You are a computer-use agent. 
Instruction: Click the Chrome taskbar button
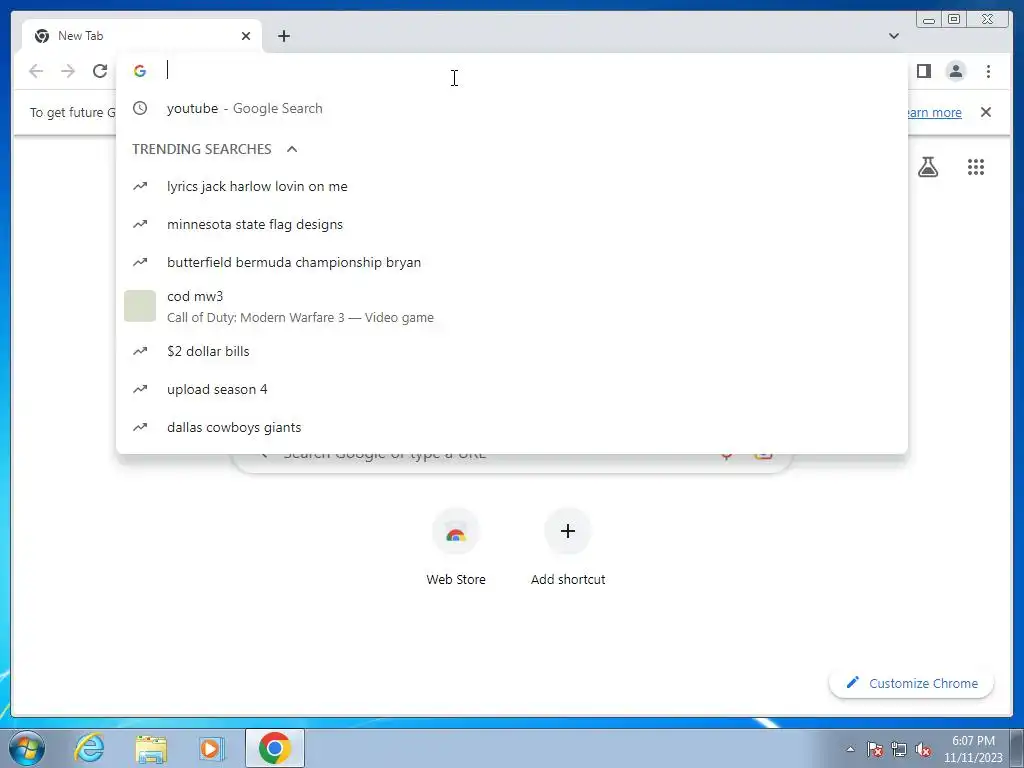tap(275, 748)
